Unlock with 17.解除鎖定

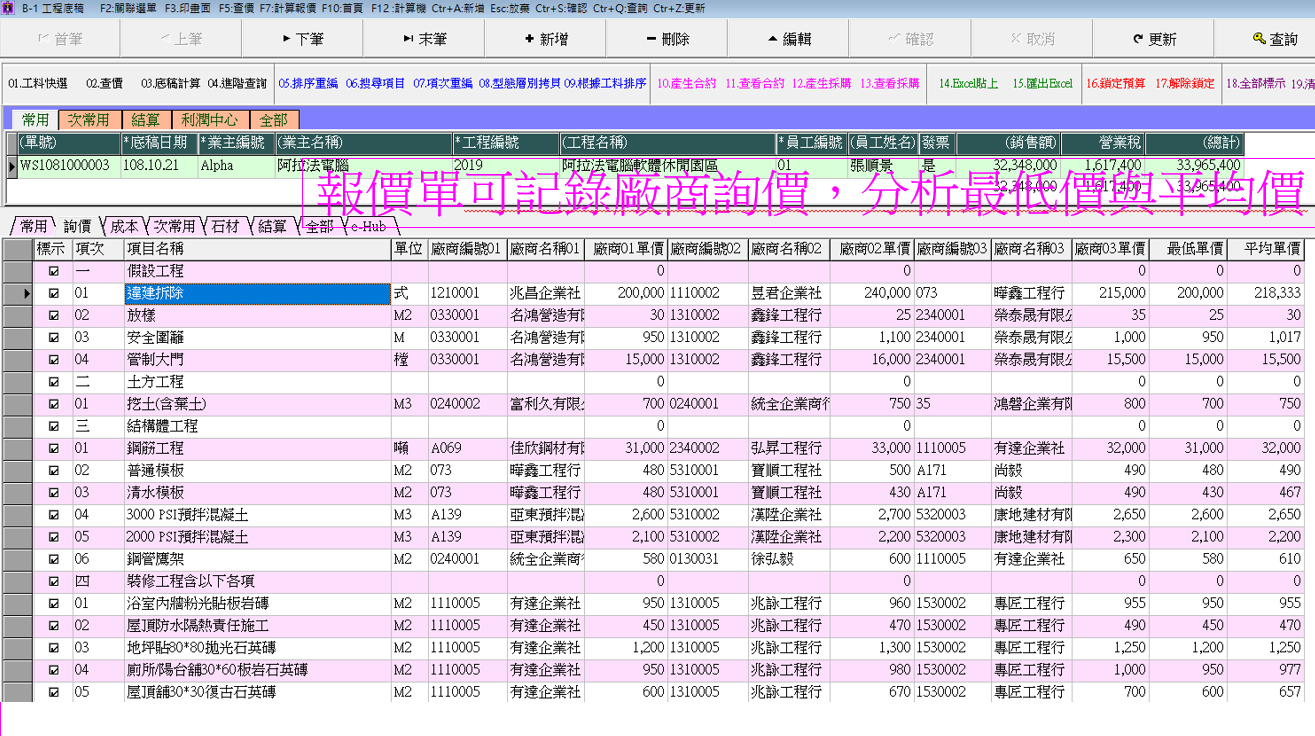coord(1185,84)
